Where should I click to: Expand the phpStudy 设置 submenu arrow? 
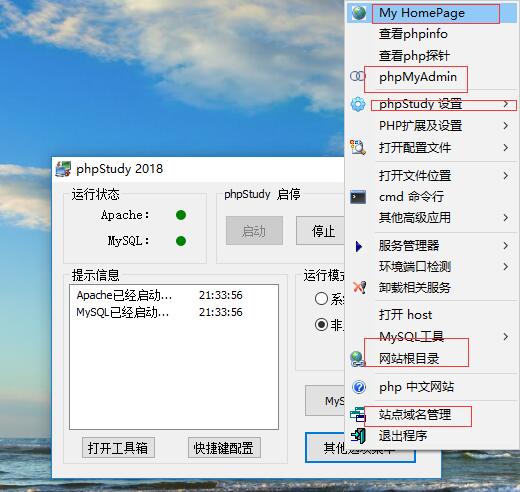coord(506,104)
